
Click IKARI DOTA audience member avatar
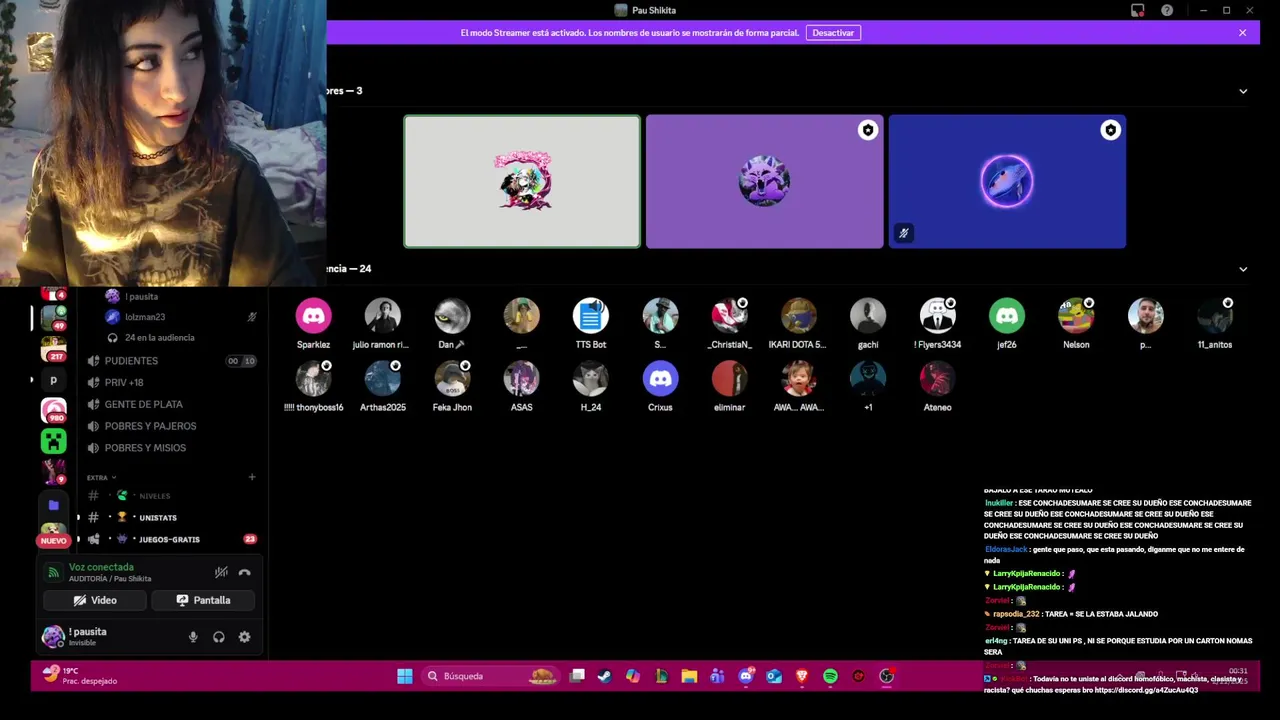tap(798, 316)
